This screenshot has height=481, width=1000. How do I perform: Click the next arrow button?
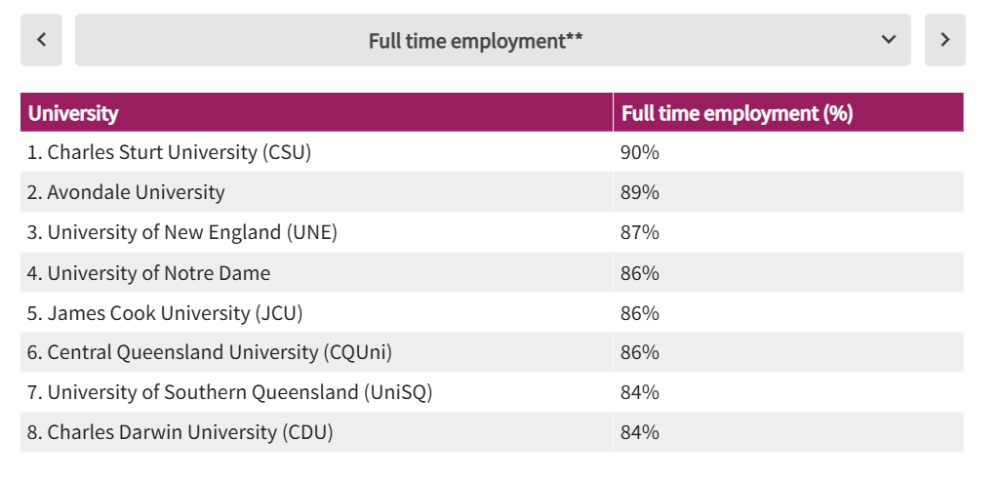(945, 40)
